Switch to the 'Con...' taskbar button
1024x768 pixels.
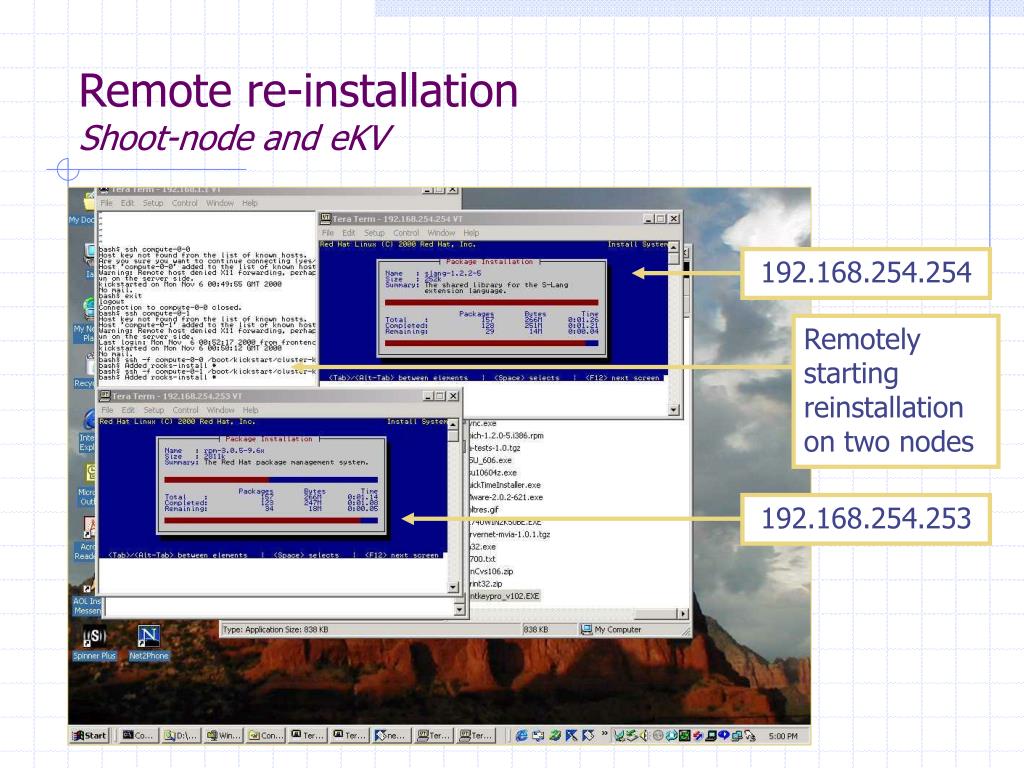[x=265, y=735]
